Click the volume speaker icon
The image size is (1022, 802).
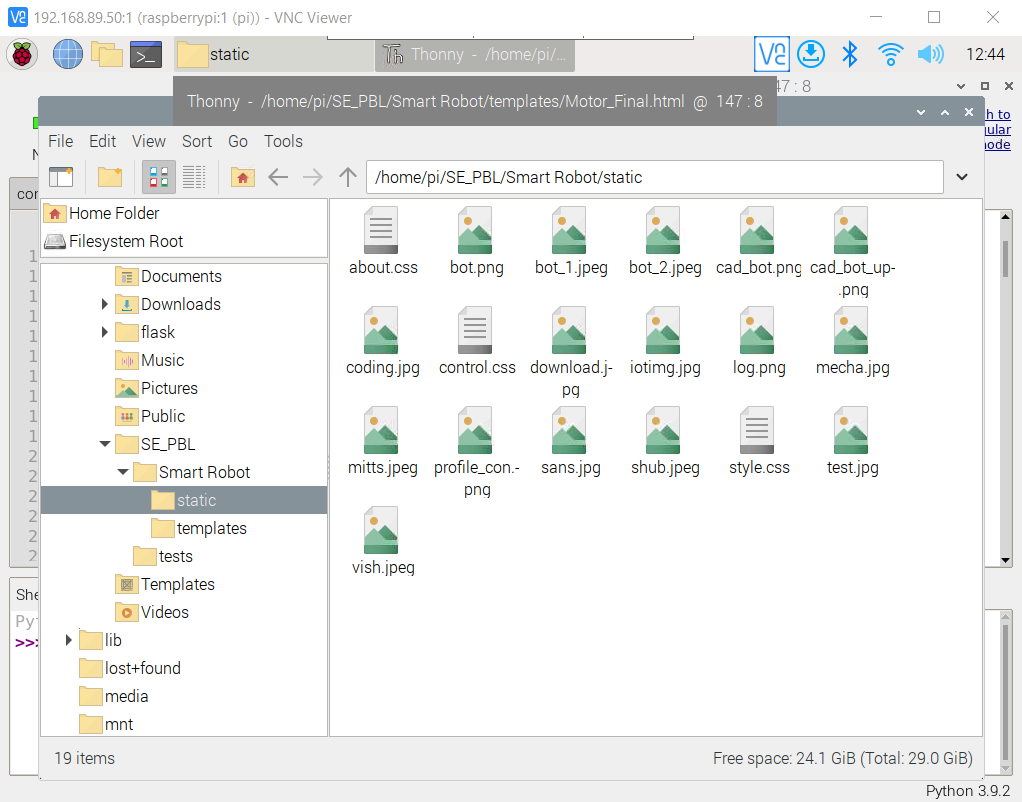930,54
